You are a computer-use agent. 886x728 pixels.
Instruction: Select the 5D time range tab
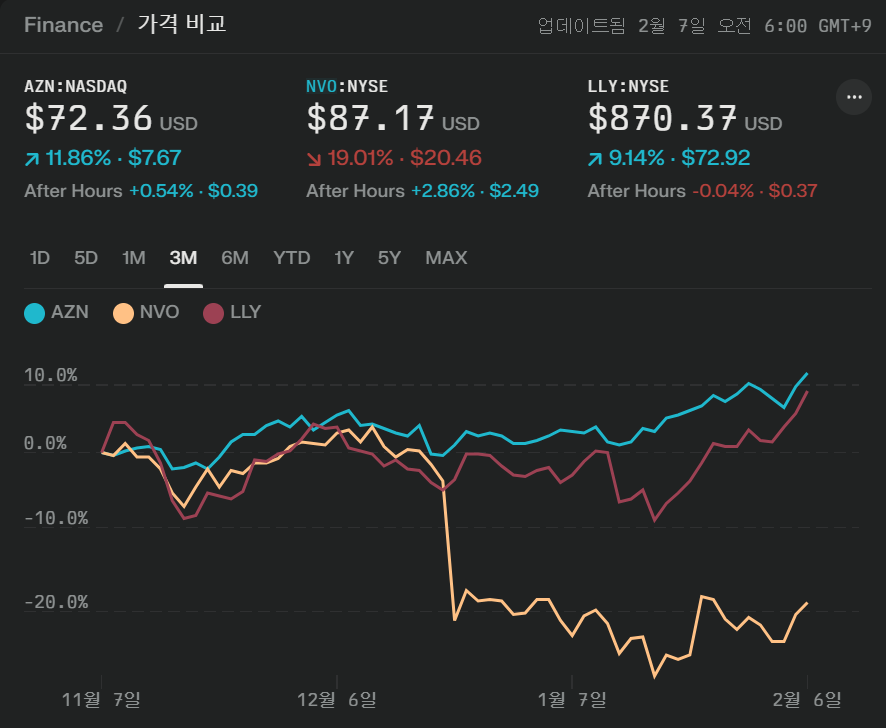click(x=86, y=258)
